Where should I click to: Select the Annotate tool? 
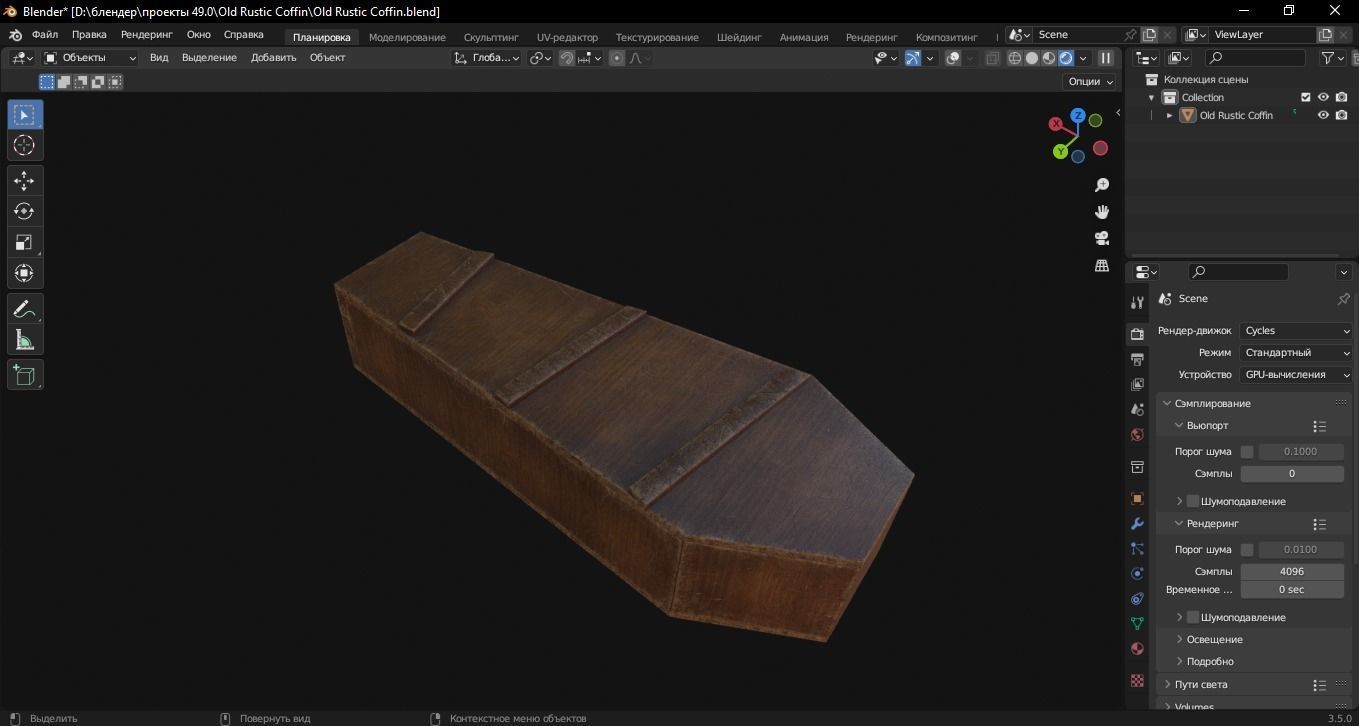(x=25, y=309)
